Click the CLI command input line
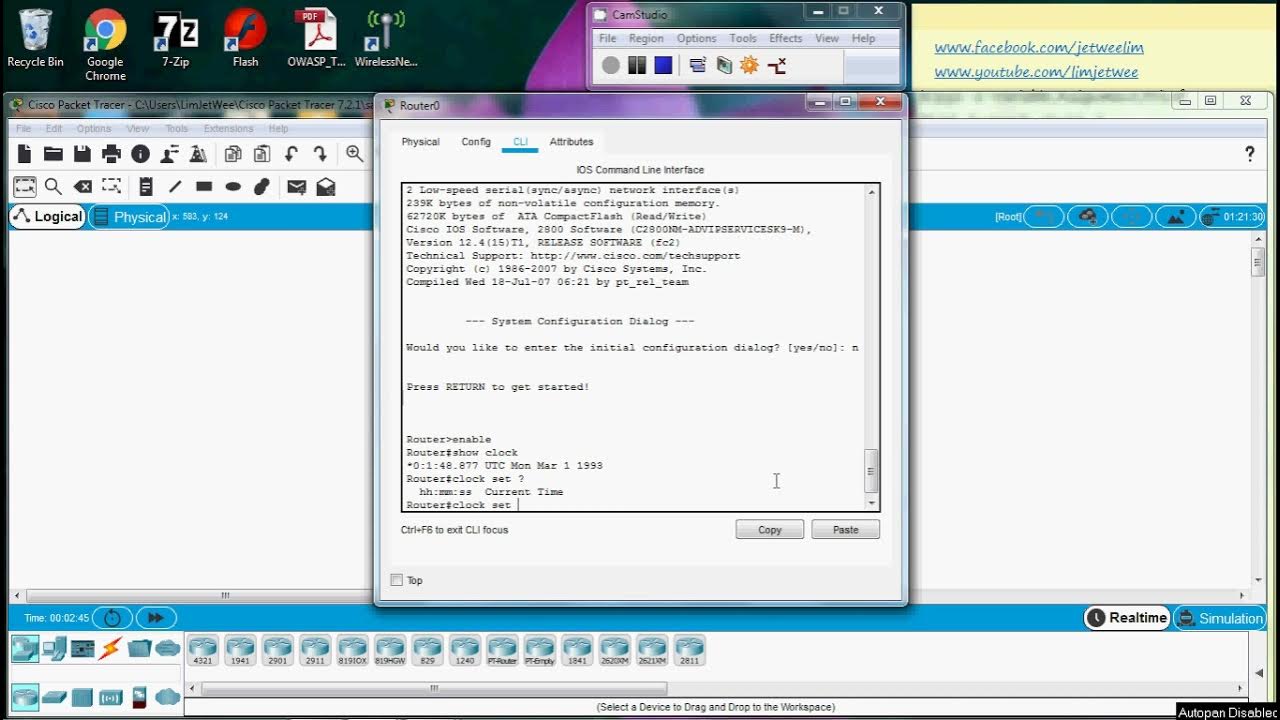 point(634,505)
